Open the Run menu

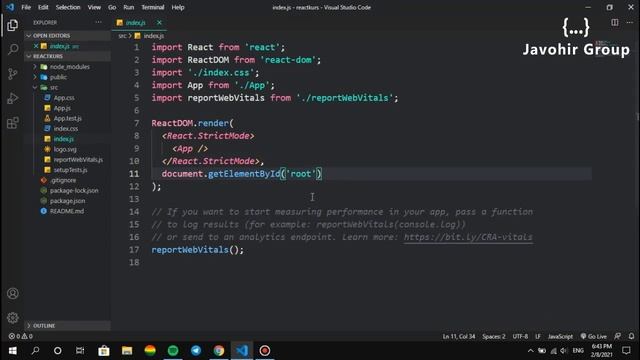click(129, 7)
